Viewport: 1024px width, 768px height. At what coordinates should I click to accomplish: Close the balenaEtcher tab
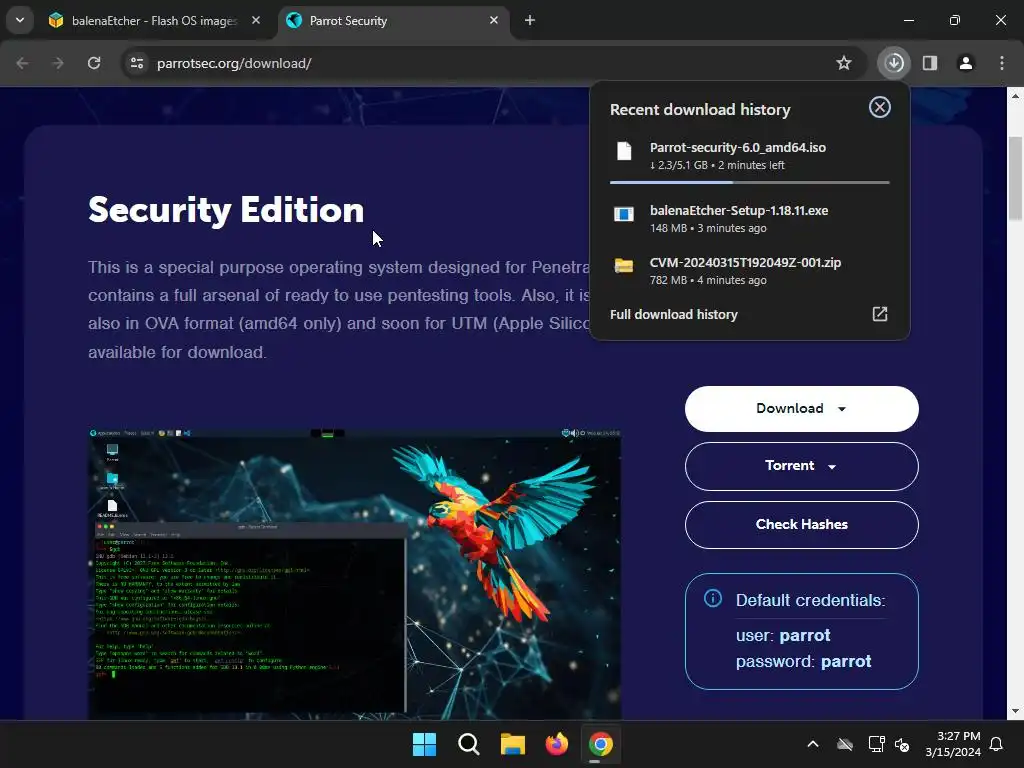pyautogui.click(x=256, y=20)
